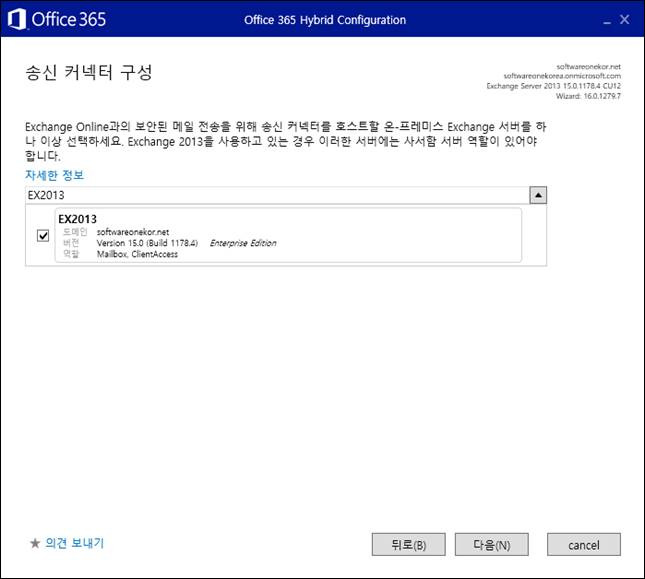Click the EX2013 server selection field

[277, 195]
